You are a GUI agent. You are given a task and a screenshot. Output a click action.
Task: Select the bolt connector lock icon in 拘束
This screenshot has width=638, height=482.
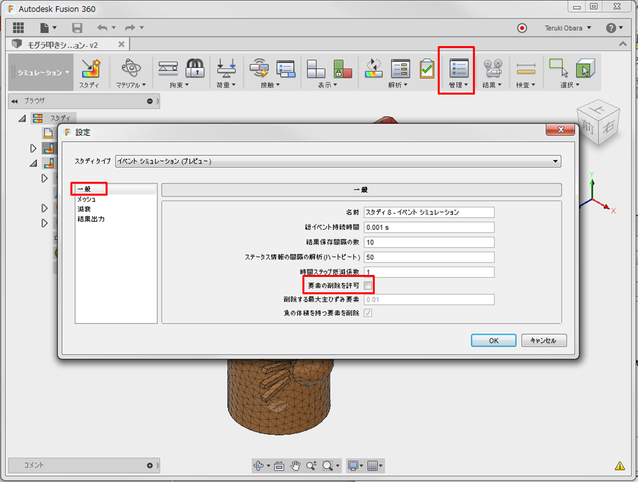point(195,68)
